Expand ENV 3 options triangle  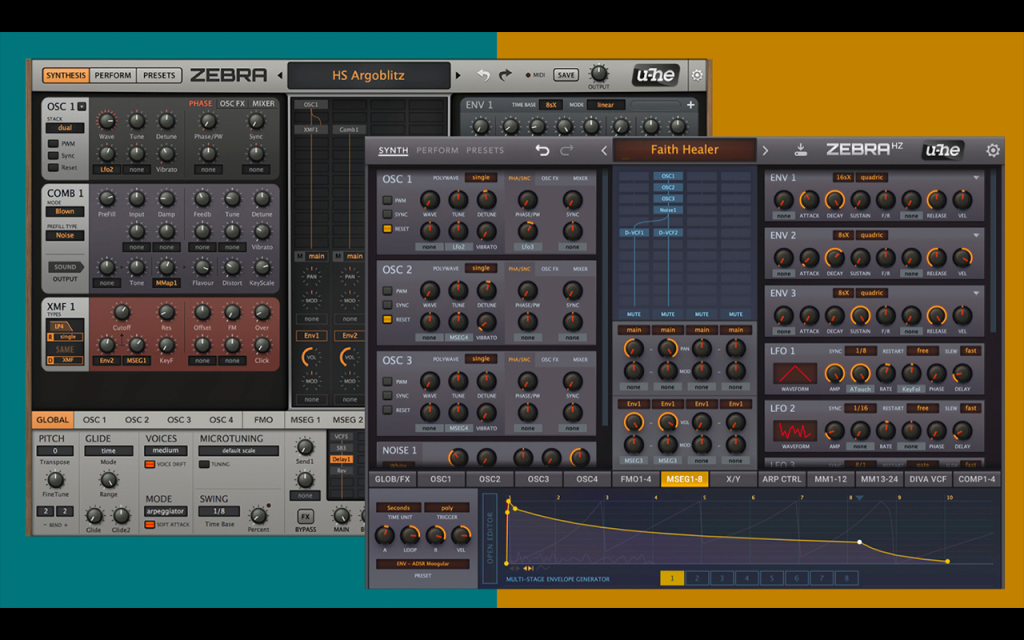click(x=976, y=293)
